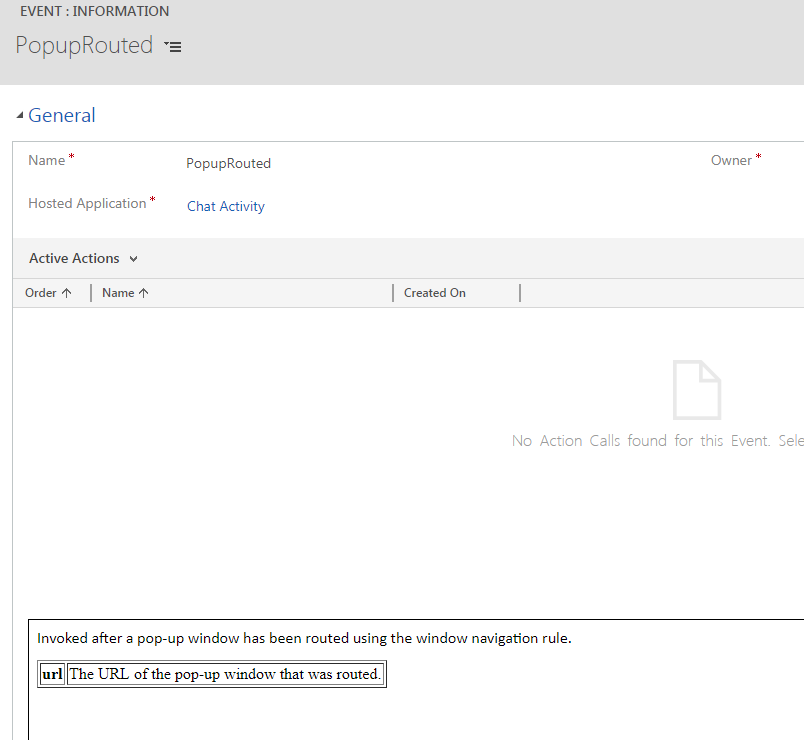The width and height of the screenshot is (804, 740).
Task: Click the PopupRouted page title
Action: tap(84, 45)
